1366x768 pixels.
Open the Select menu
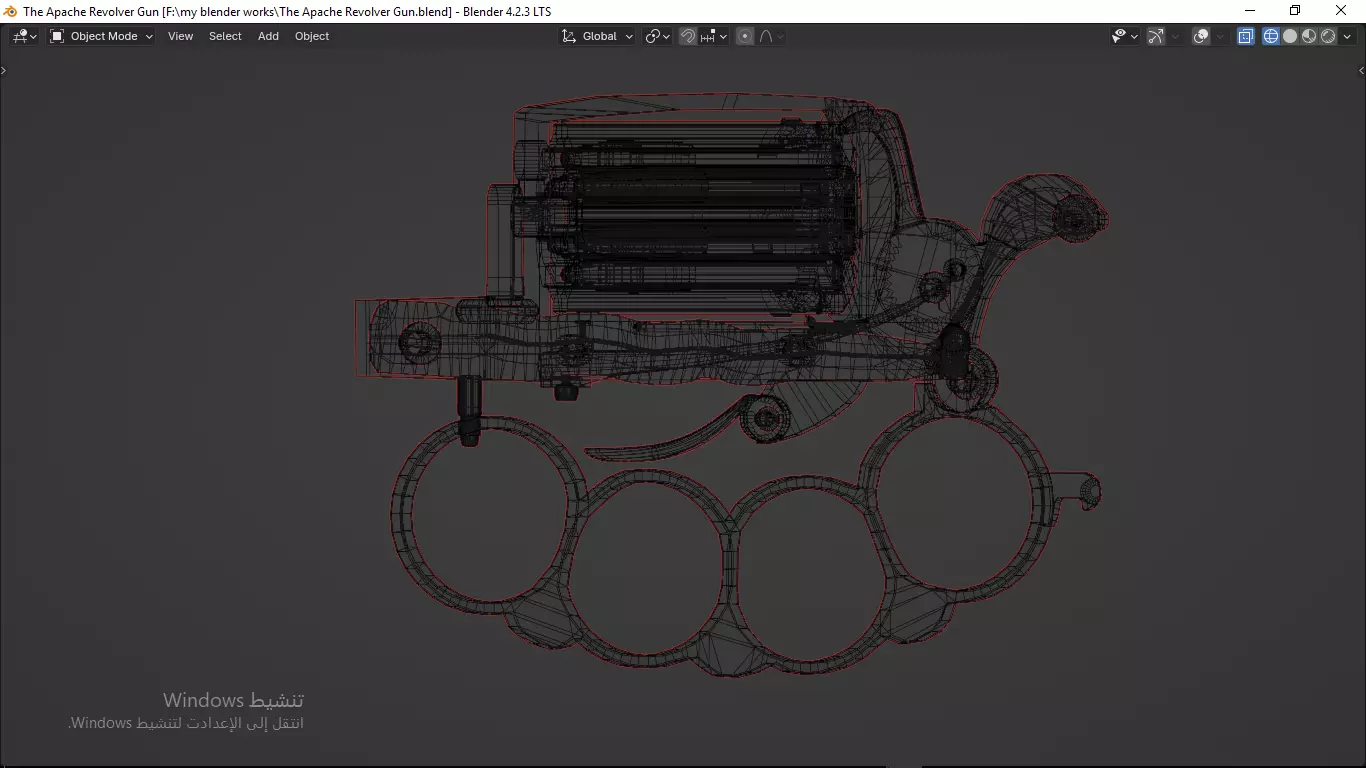(225, 36)
